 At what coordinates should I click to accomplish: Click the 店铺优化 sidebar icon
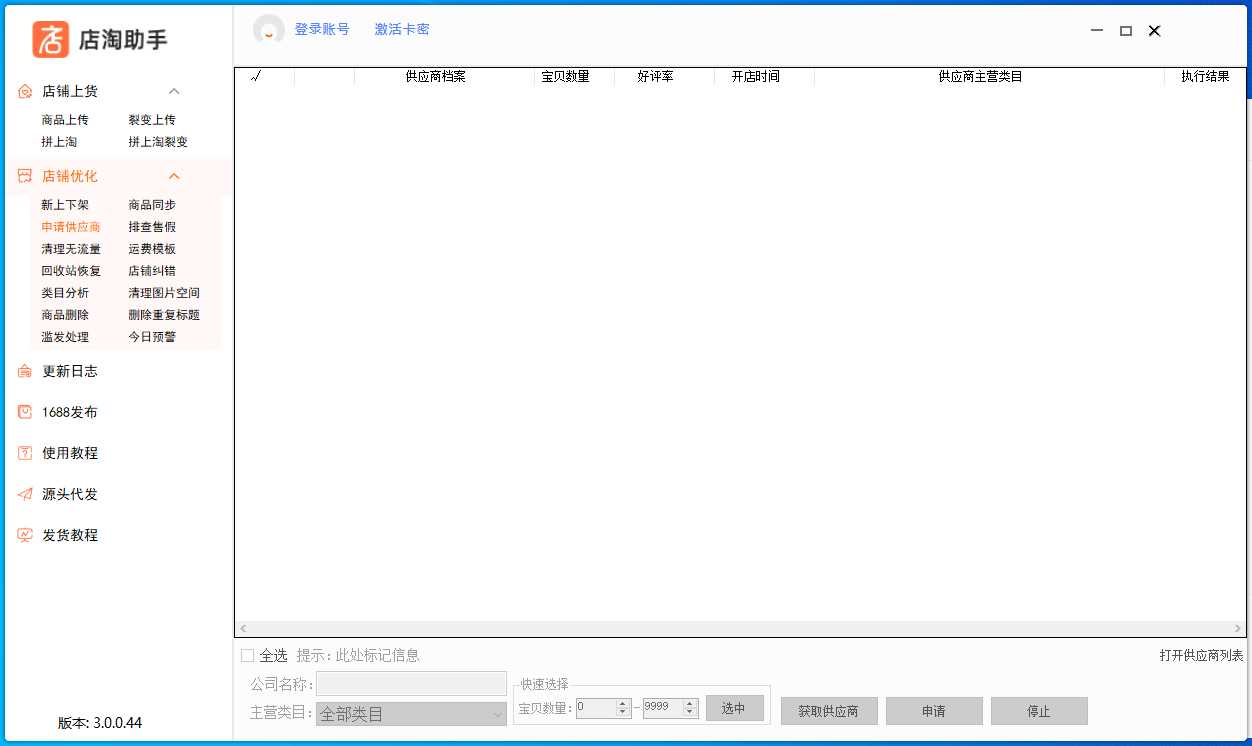click(x=24, y=175)
